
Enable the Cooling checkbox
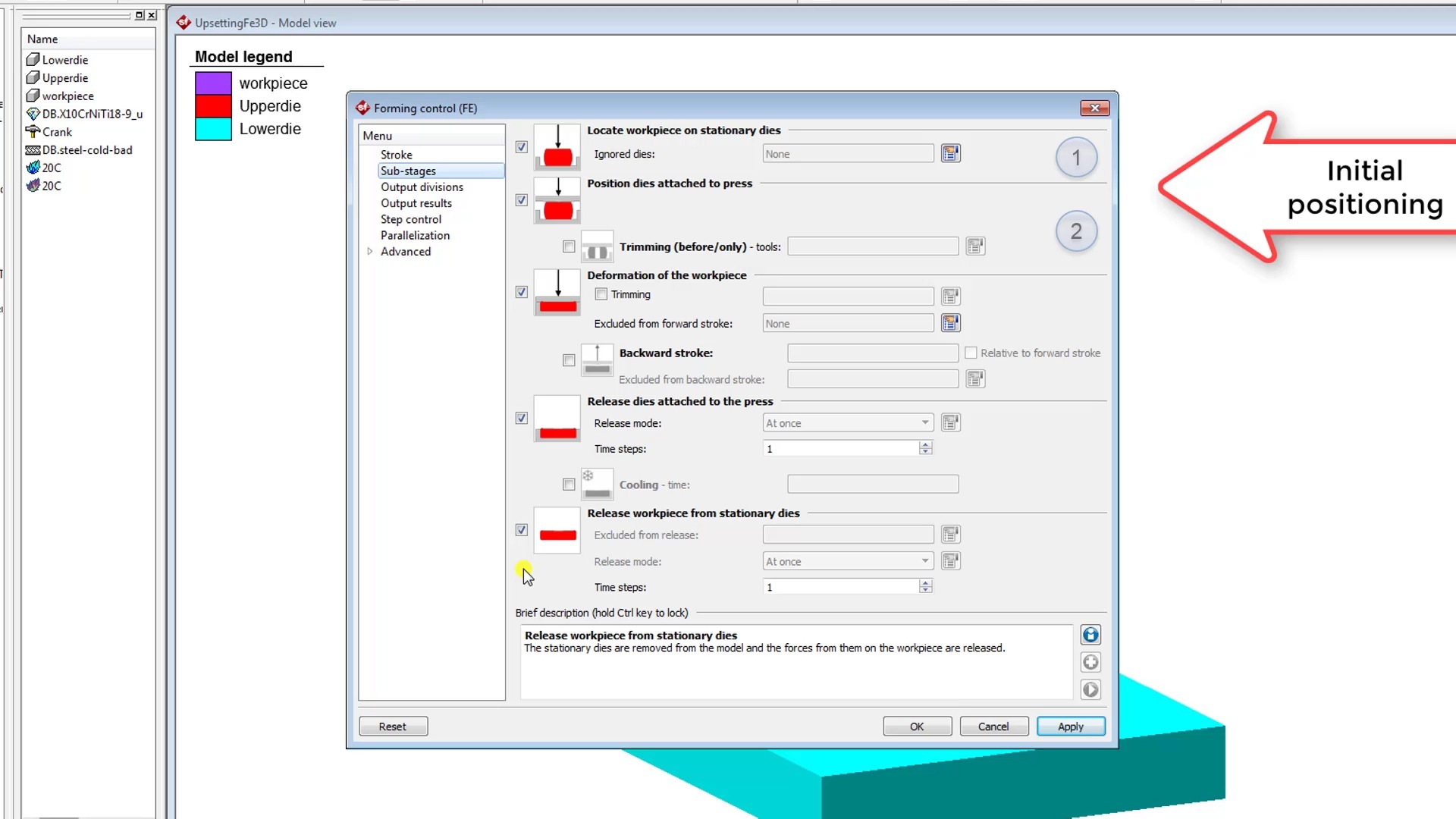point(569,485)
